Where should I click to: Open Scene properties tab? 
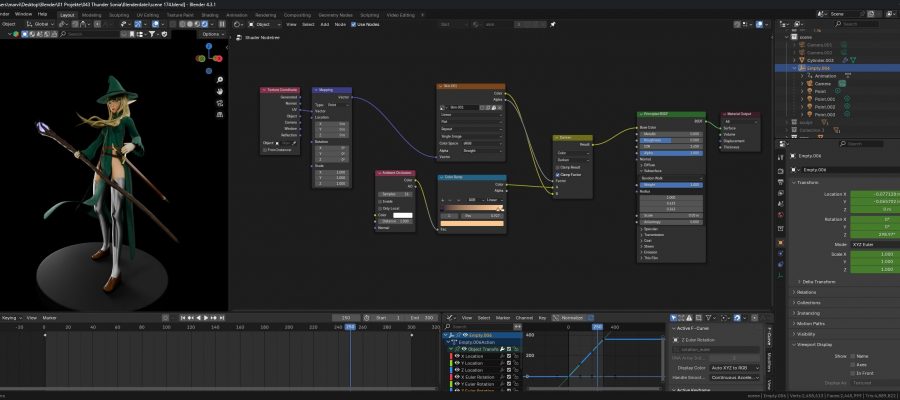pyautogui.click(x=781, y=204)
